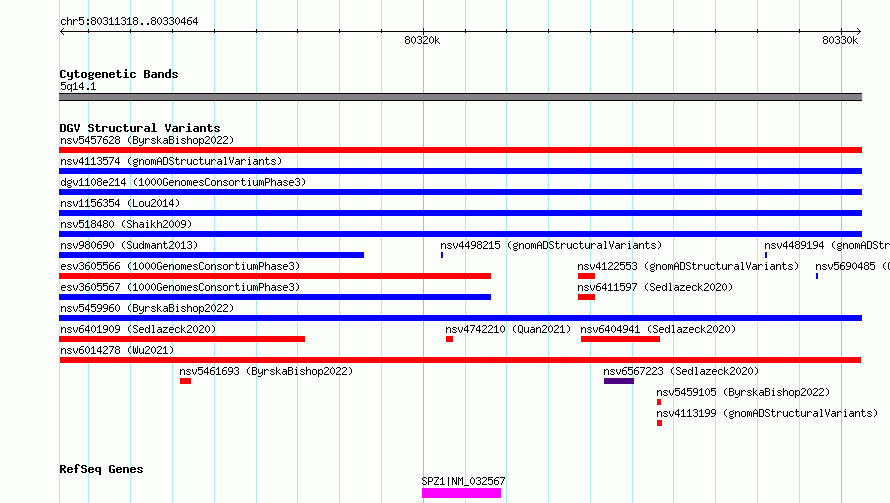Click nsv5690485 blue marker
This screenshot has height=503, width=890.
[817, 276]
